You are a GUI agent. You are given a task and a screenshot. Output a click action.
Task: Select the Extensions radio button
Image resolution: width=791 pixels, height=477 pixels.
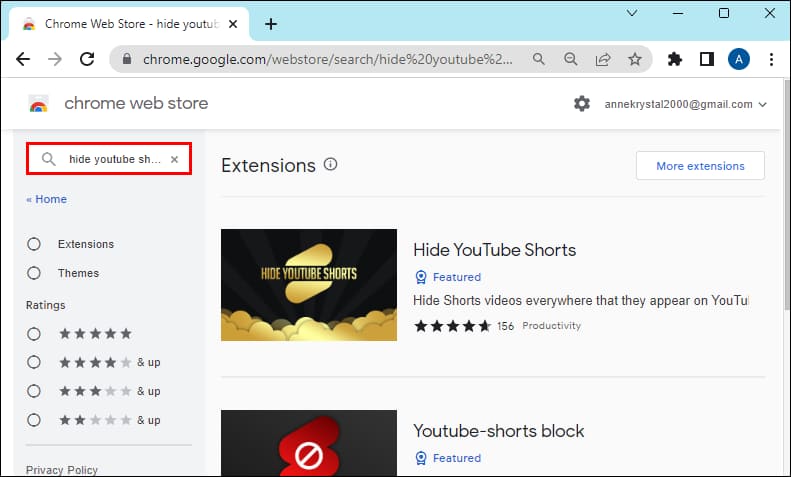pos(34,244)
